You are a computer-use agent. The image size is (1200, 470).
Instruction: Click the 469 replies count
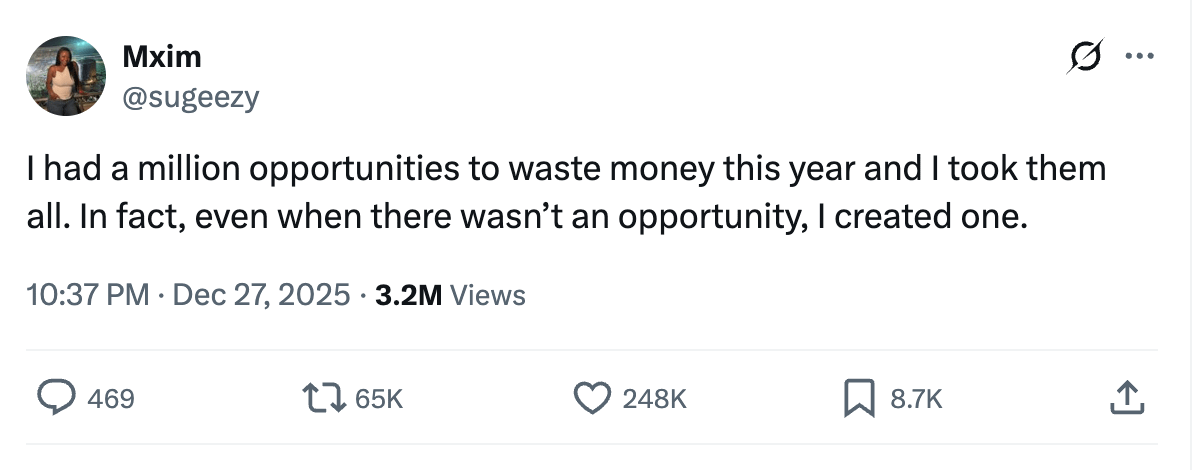pyautogui.click(x=111, y=400)
